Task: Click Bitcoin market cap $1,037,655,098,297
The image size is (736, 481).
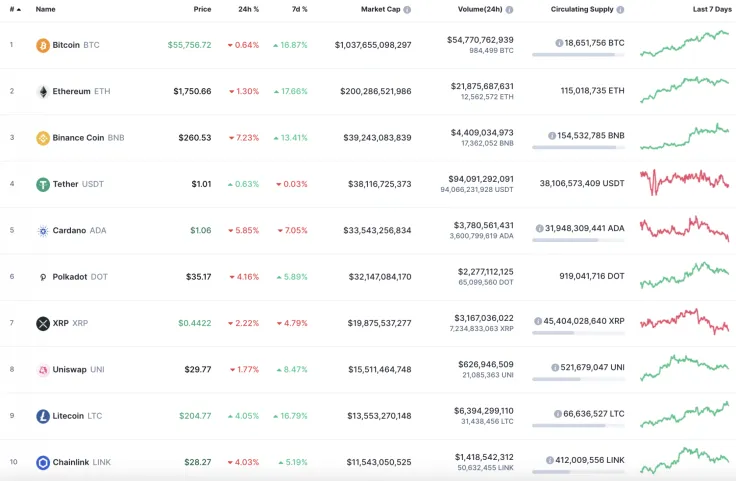Action: pos(373,45)
